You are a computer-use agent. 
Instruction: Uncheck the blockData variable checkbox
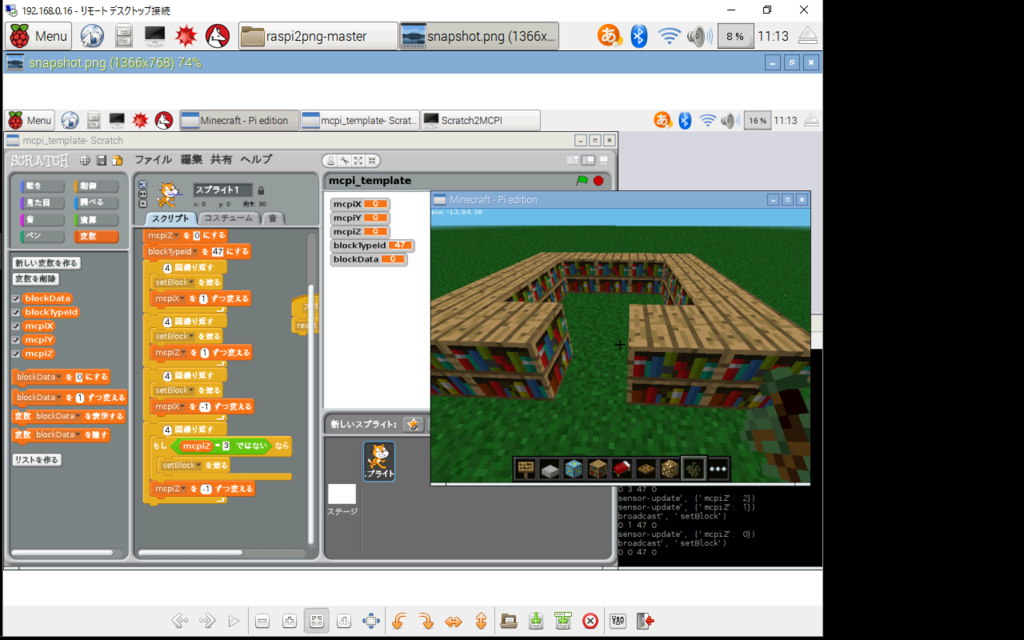(x=16, y=298)
